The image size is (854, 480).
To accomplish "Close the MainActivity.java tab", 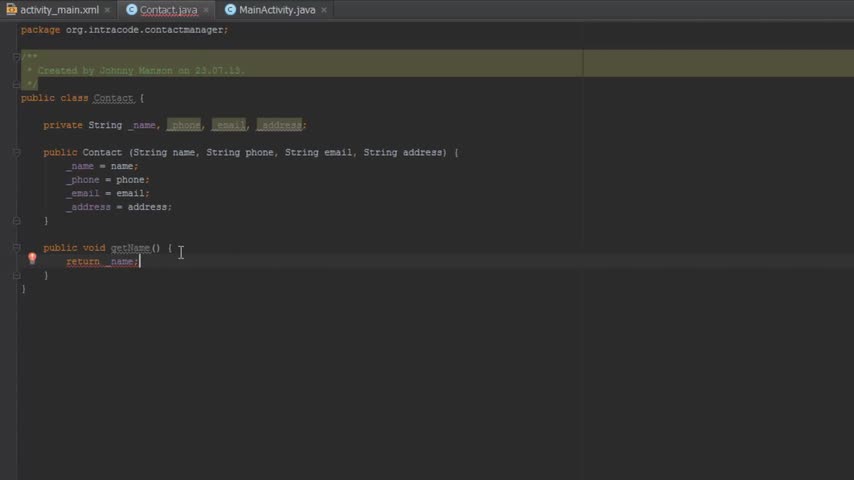I will (324, 10).
